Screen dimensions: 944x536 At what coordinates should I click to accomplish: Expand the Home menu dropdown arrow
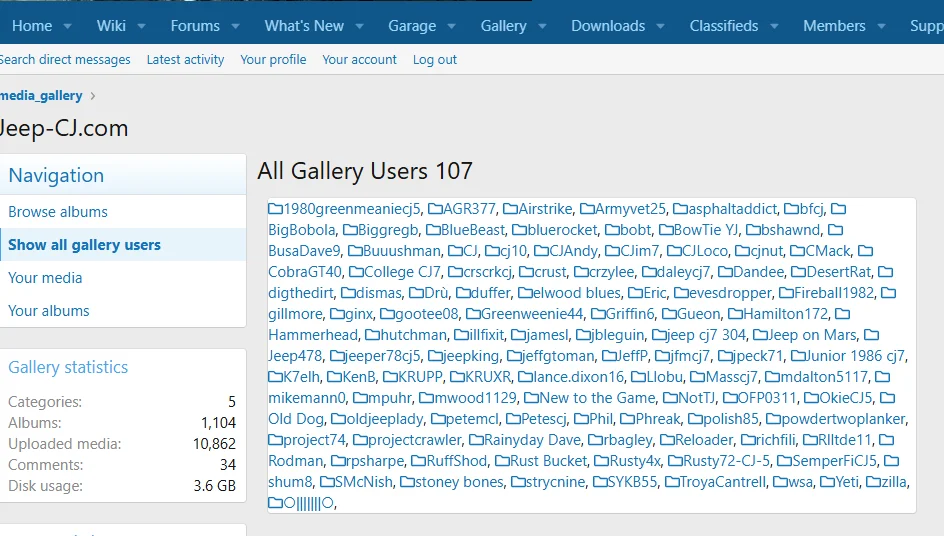[67, 26]
